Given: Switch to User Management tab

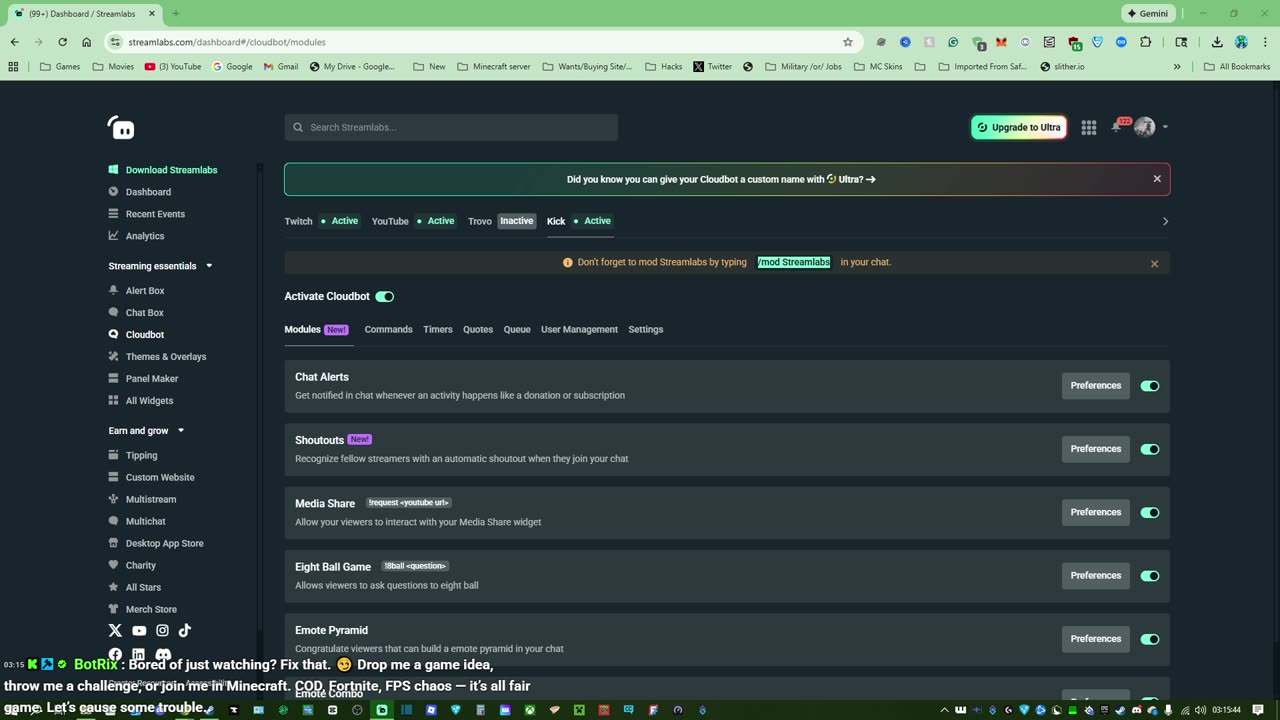Looking at the screenshot, I should [579, 330].
